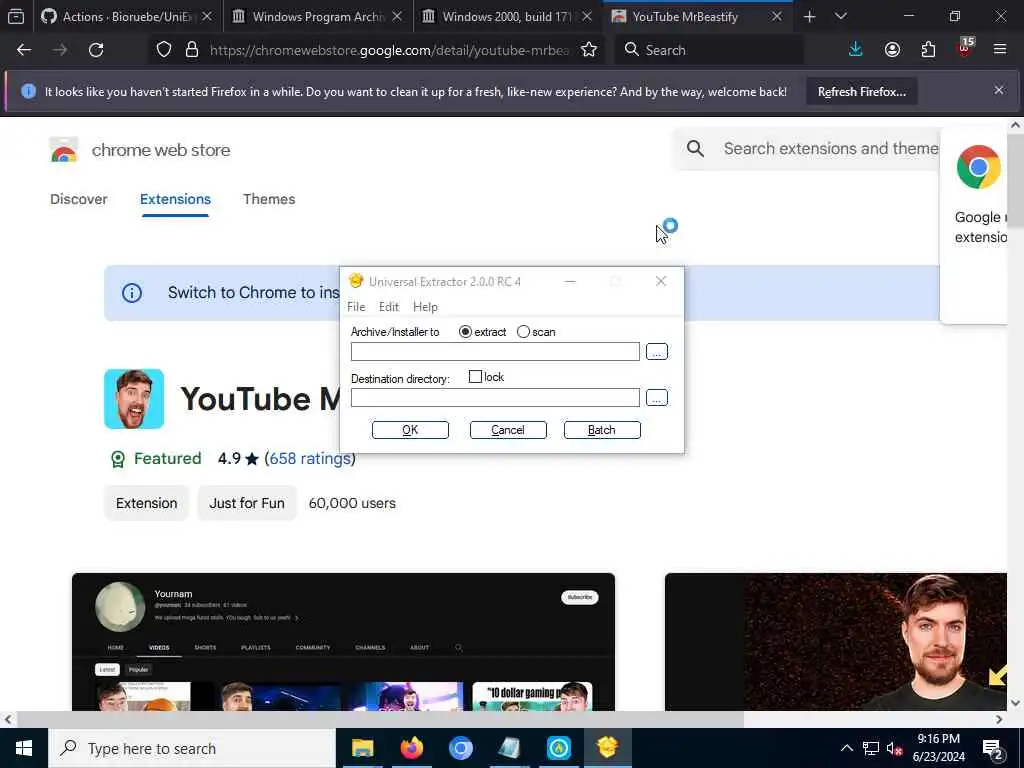Click the horizontal scrollbar right arrow
The width and height of the screenshot is (1024, 768).
tap(999, 719)
